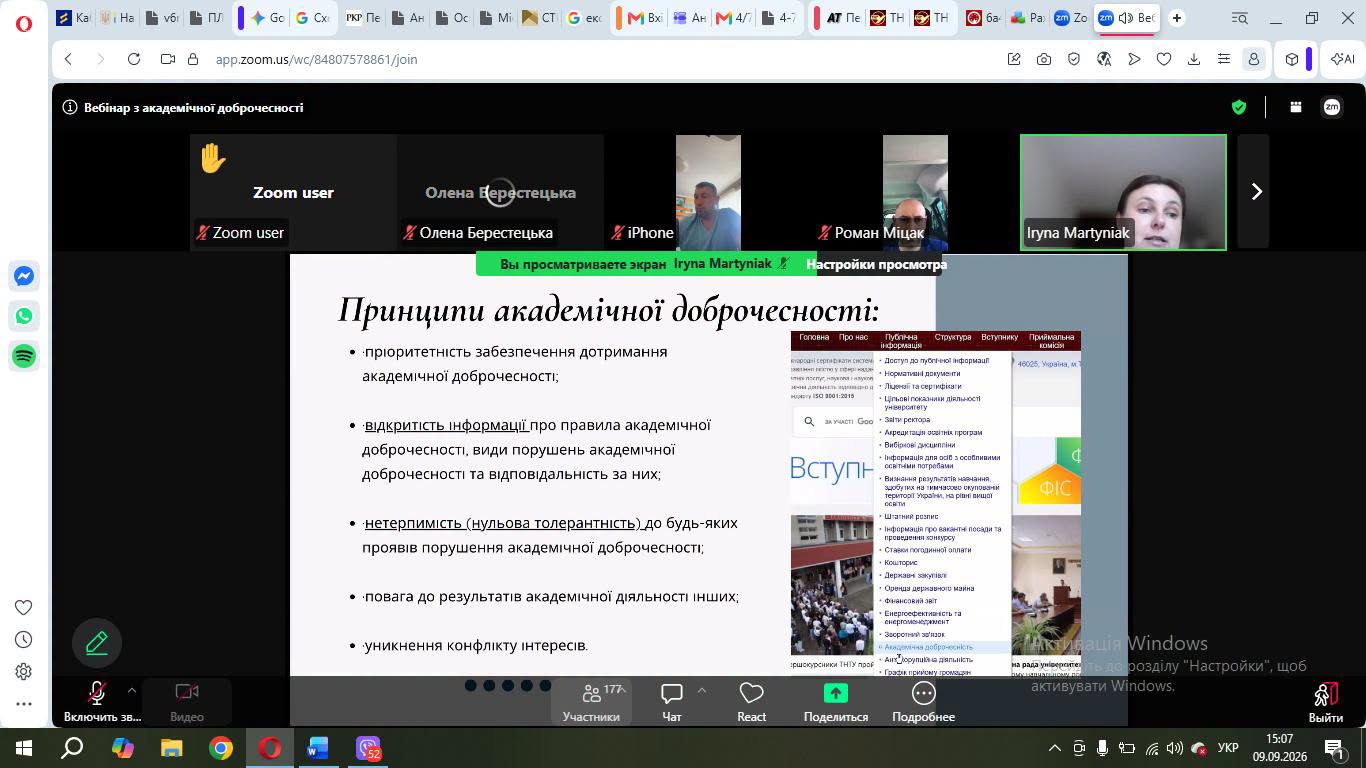Open the Participants panel
The height and width of the screenshot is (768, 1366).
pyautogui.click(x=591, y=702)
